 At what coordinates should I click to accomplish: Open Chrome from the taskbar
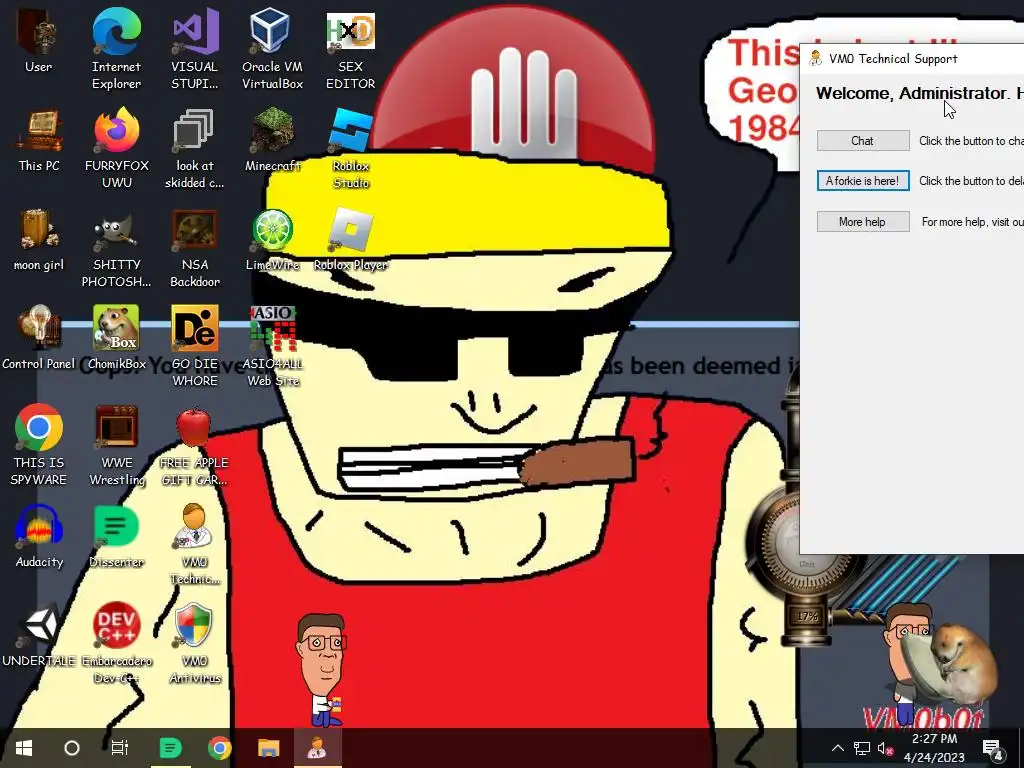tap(219, 748)
